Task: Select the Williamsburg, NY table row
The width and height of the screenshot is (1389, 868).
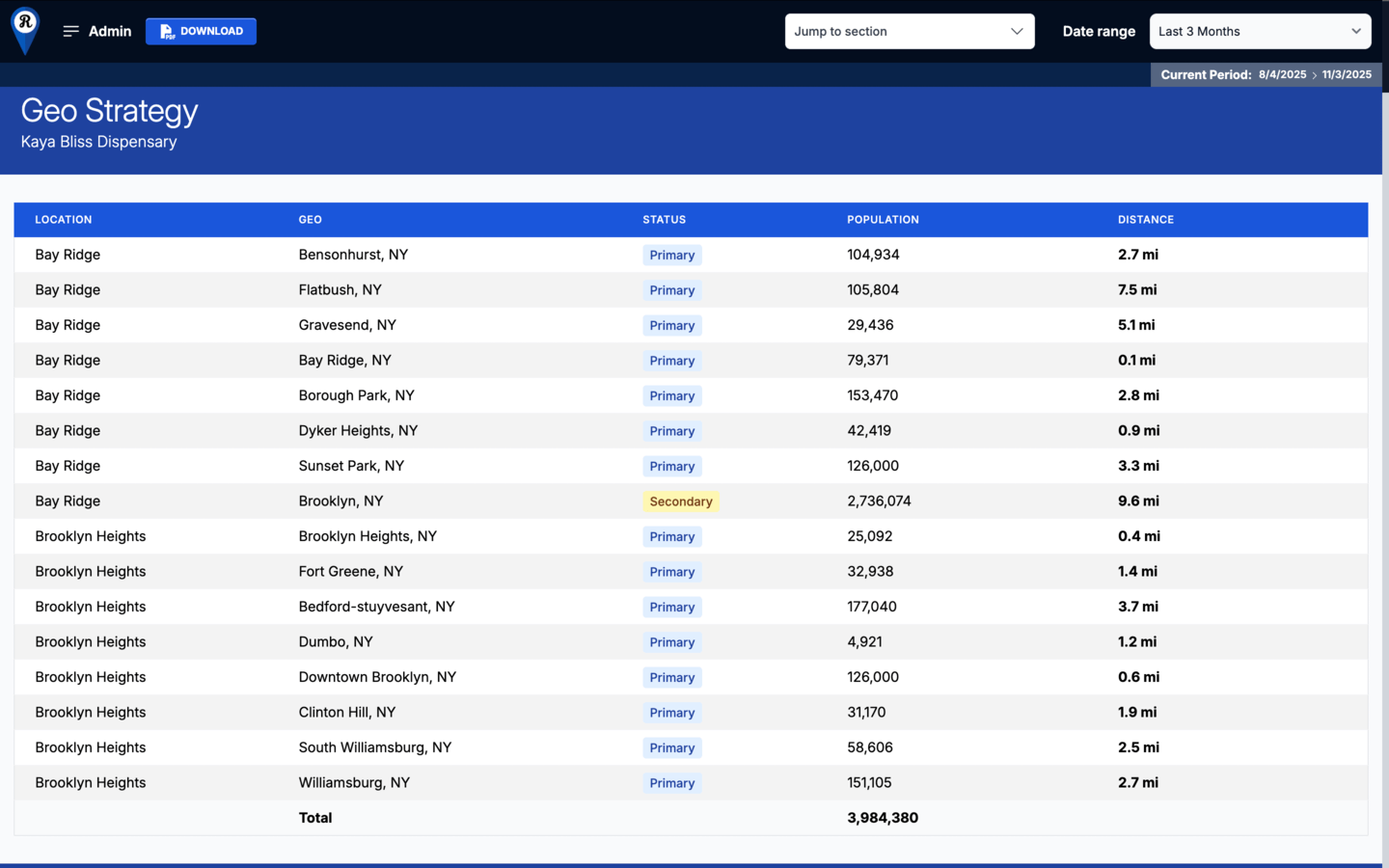Action: coord(354,783)
